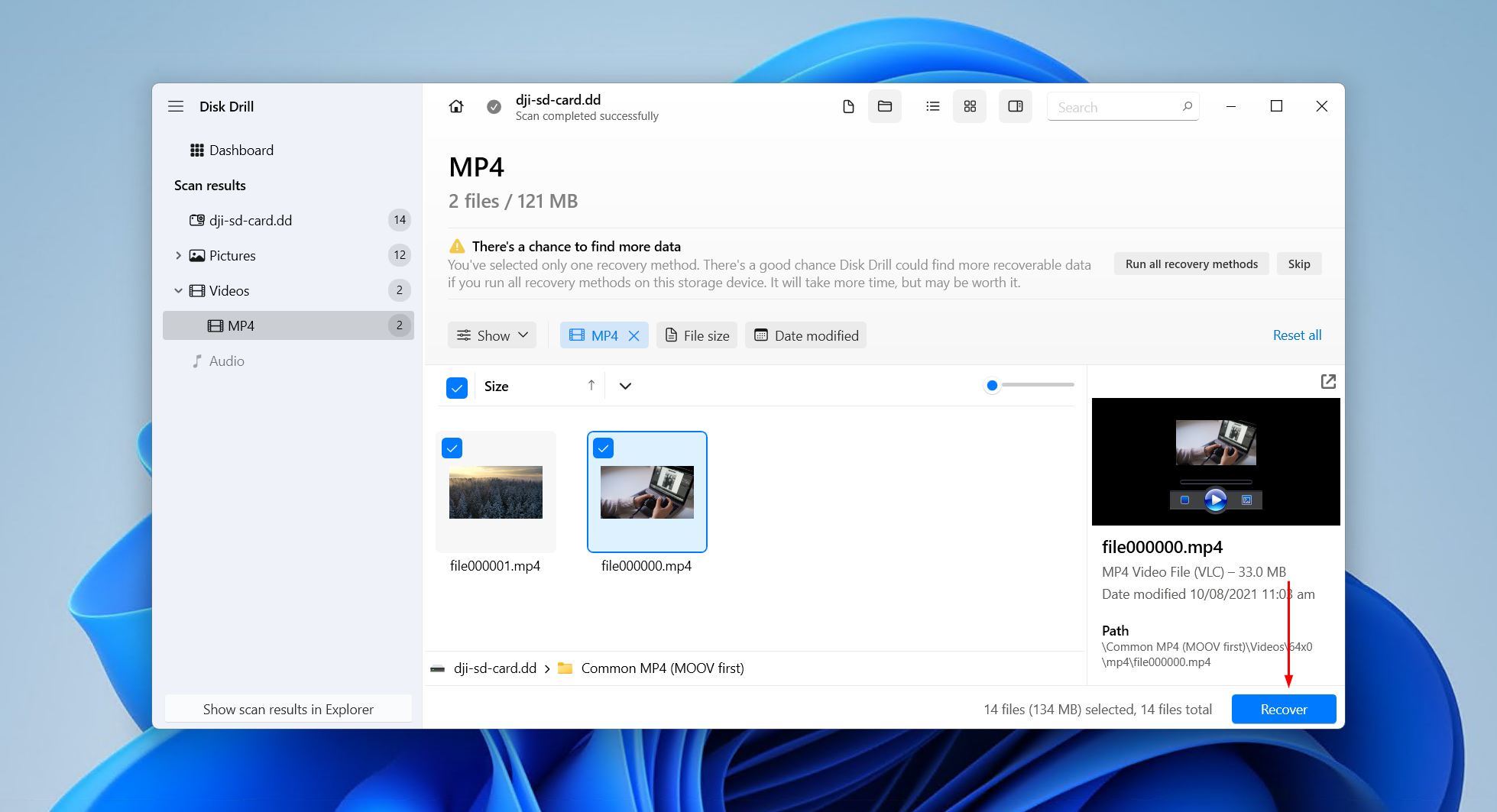This screenshot has width=1497, height=812.
Task: Switch to the file view icon
Action: pyautogui.click(x=848, y=106)
